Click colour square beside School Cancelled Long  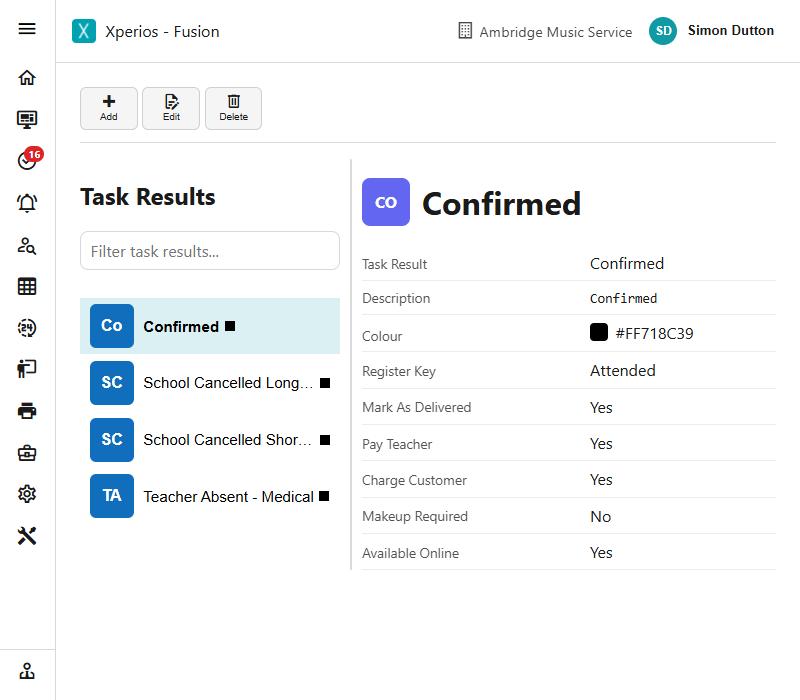point(325,383)
